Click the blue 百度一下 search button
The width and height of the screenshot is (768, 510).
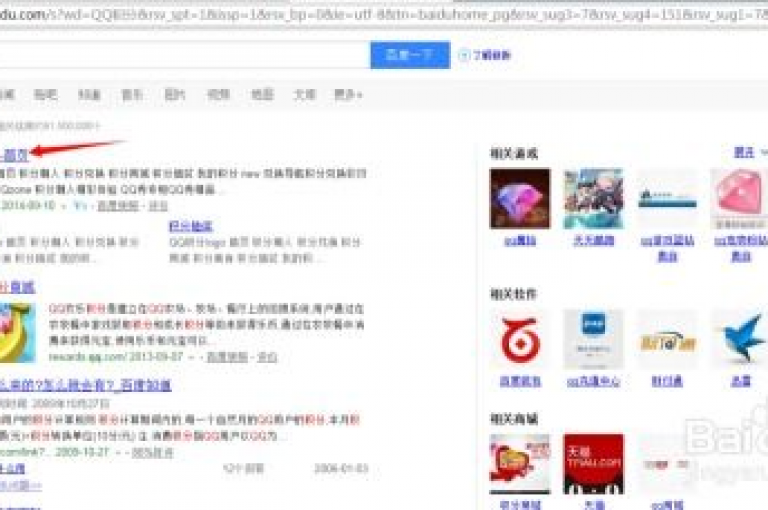click(410, 55)
